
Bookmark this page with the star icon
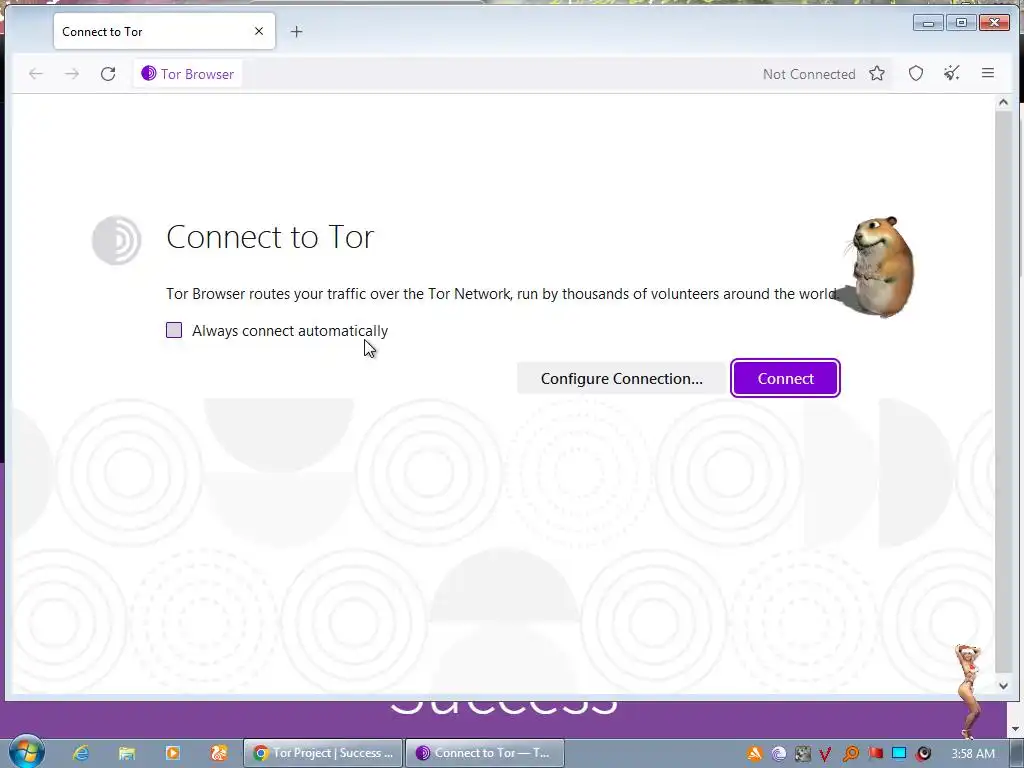(877, 73)
